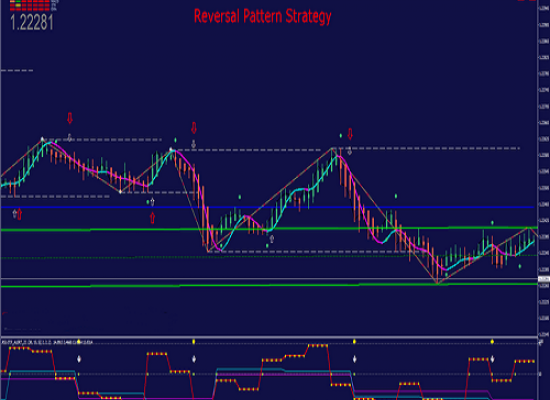
Task: Click the white down arrow under the second red arrow
Action: tap(193, 144)
